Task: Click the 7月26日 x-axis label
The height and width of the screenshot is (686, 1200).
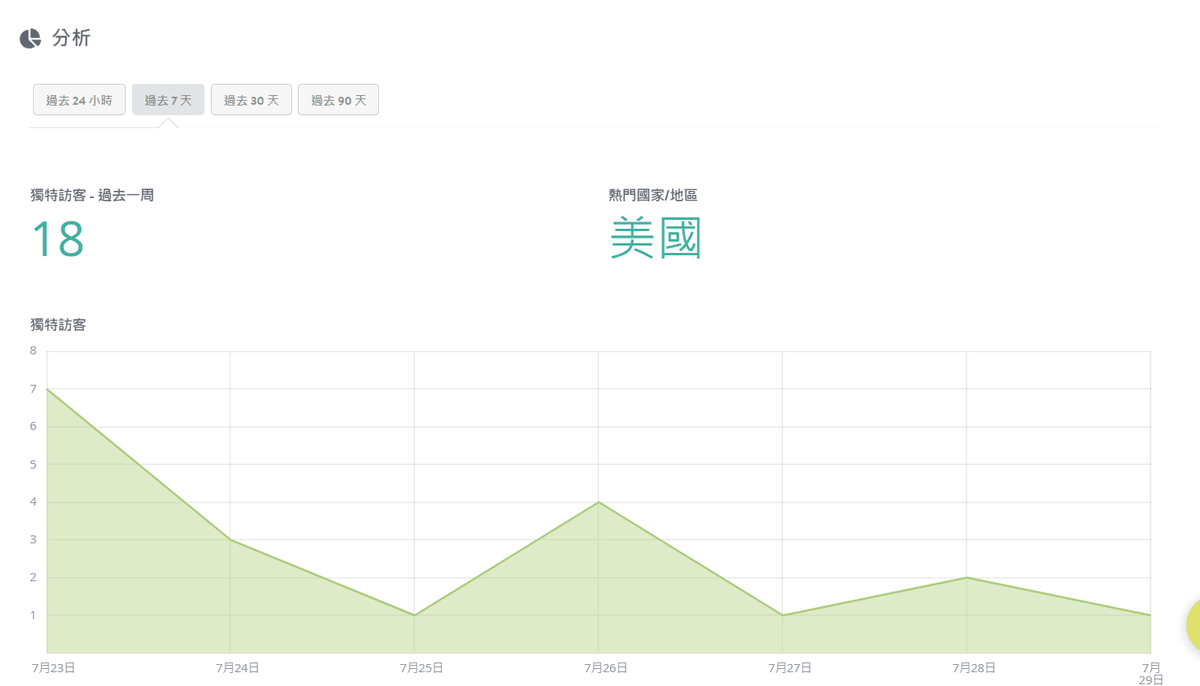Action: point(605,667)
